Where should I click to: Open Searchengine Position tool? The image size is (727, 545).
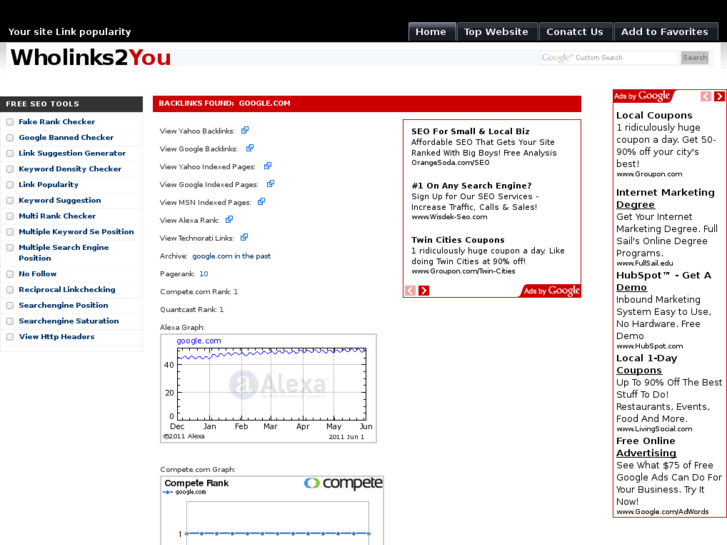(63, 305)
